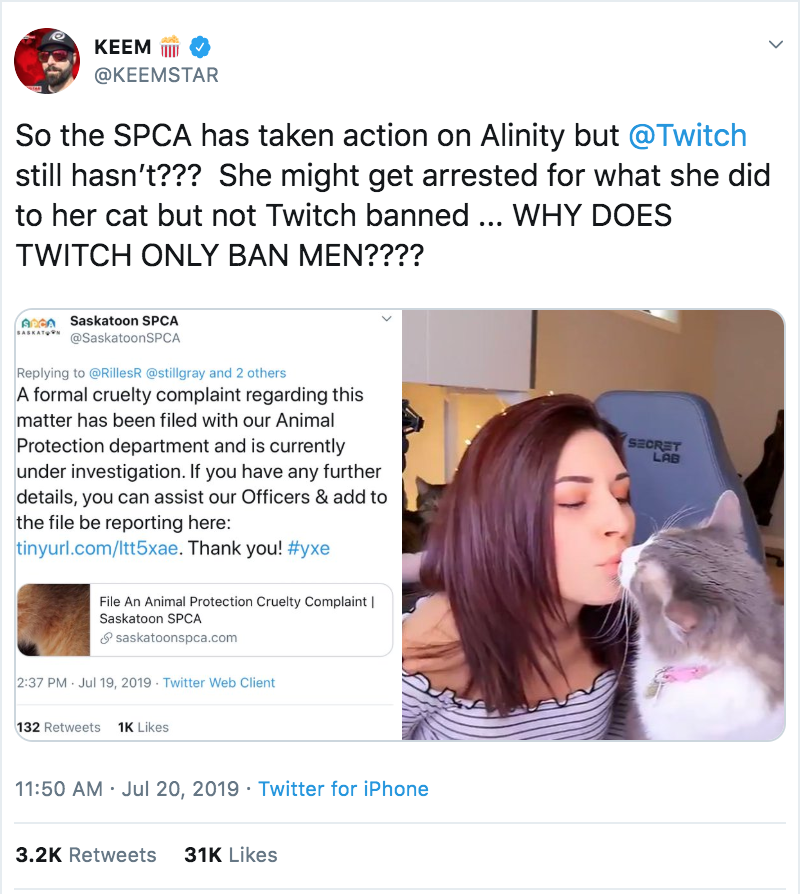Open KEEMSTAR's profile avatar
This screenshot has height=894, width=800.
point(47,61)
